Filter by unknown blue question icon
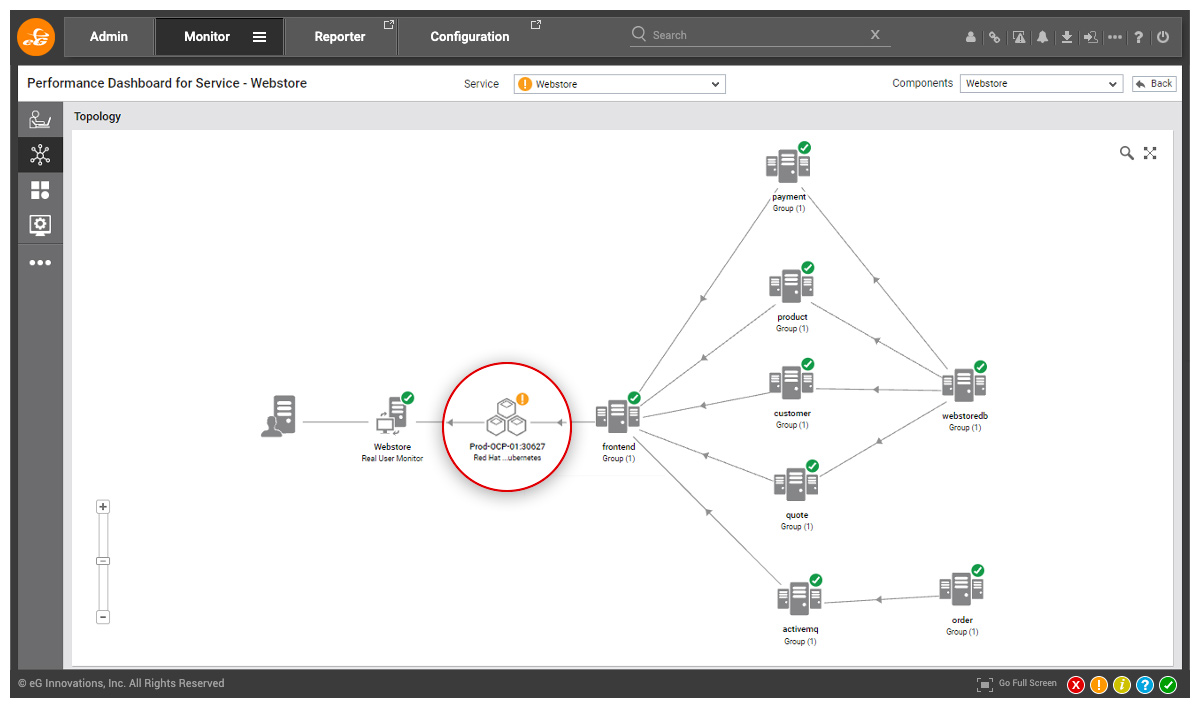The image size is (1200, 708). (x=1145, y=685)
